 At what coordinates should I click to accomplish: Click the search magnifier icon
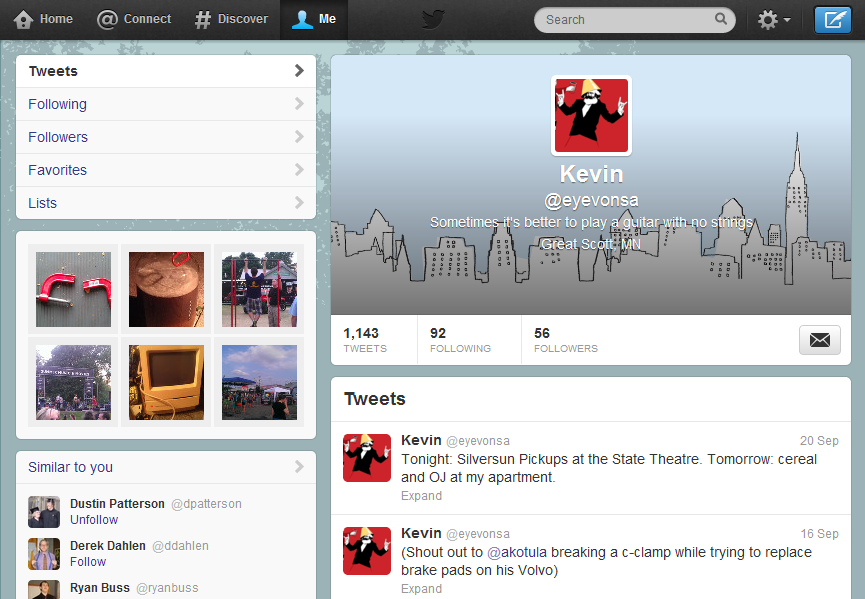(x=721, y=19)
